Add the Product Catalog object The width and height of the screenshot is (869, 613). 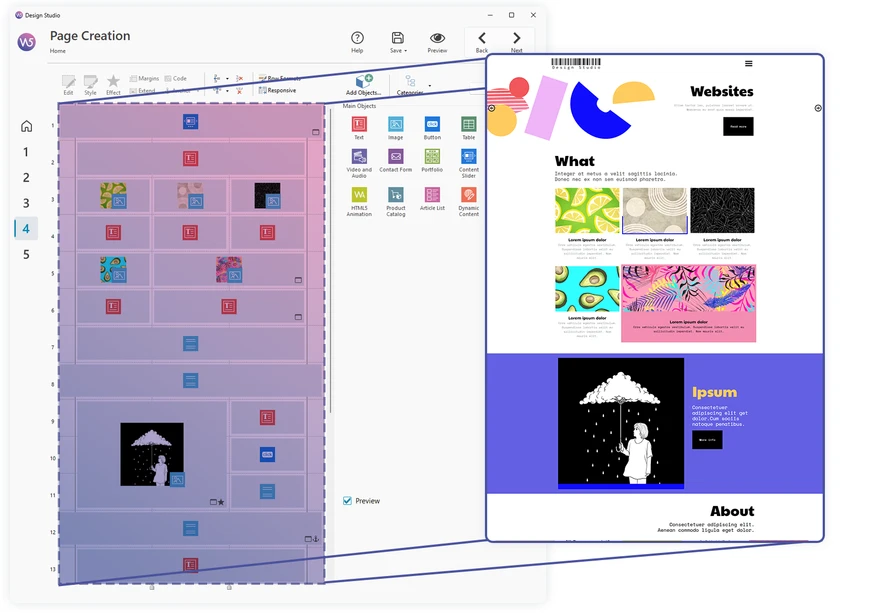pyautogui.click(x=397, y=195)
